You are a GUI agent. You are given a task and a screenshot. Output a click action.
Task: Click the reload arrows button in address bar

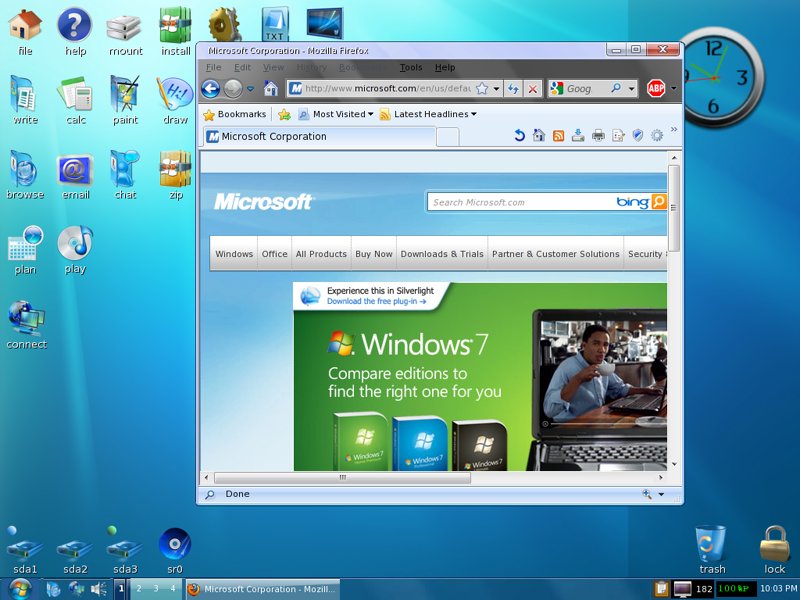coord(513,89)
